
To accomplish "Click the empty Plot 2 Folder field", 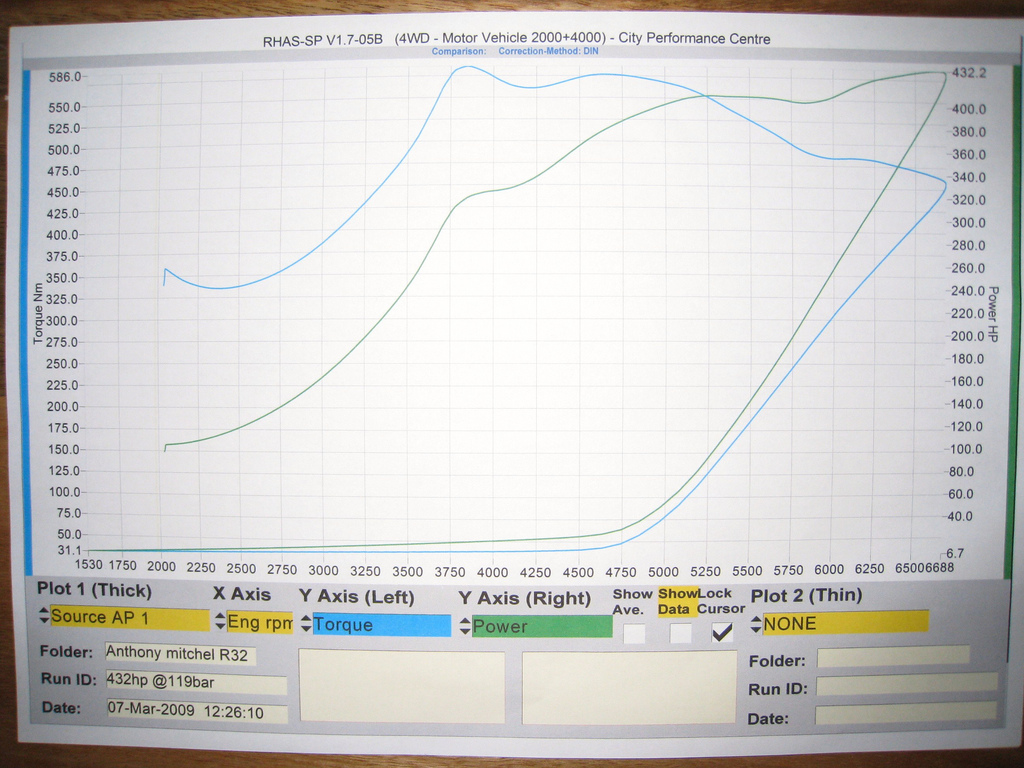I will coord(892,656).
